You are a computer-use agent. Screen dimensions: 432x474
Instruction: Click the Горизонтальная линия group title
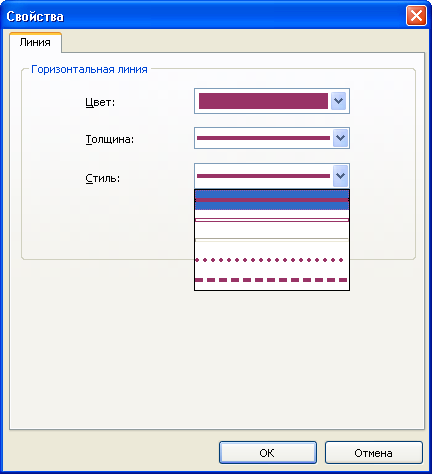89,69
